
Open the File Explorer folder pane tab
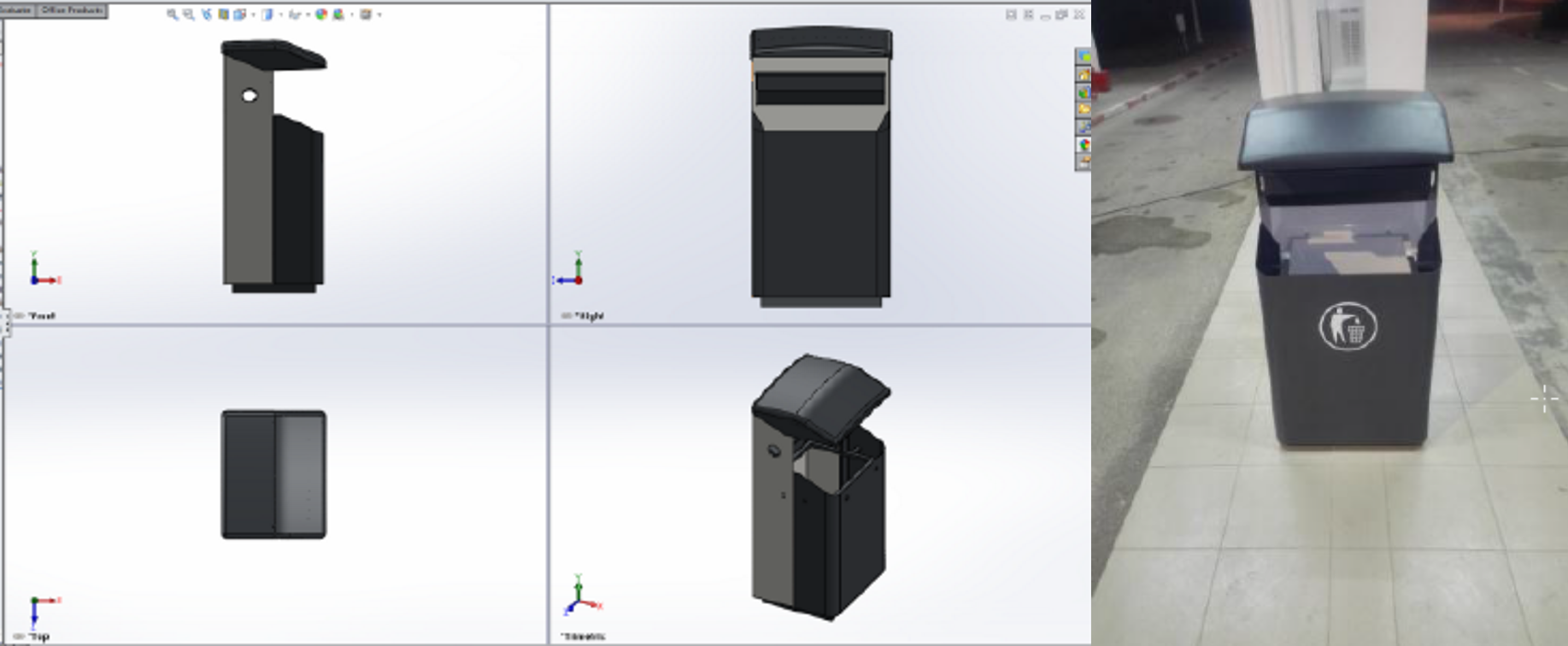coord(1083,109)
